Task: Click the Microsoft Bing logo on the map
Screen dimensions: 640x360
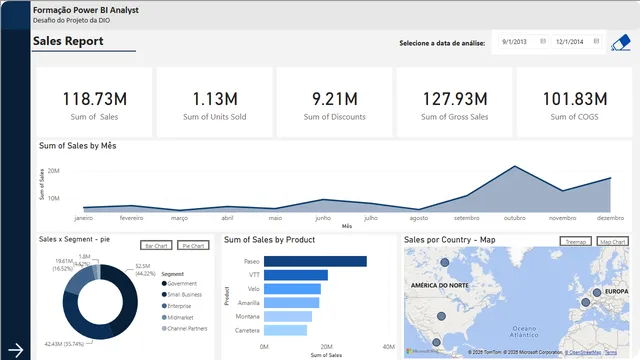Action: [x=422, y=351]
